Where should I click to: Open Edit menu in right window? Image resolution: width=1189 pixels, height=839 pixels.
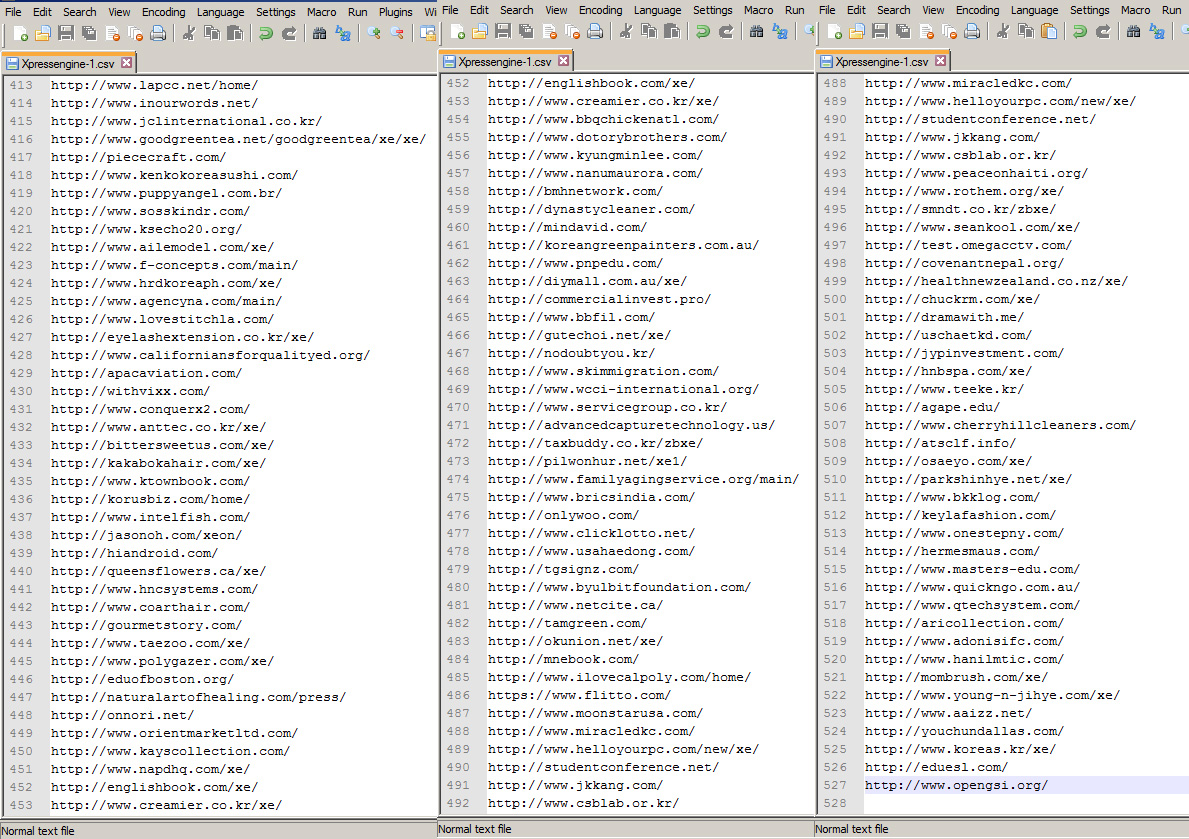point(856,10)
